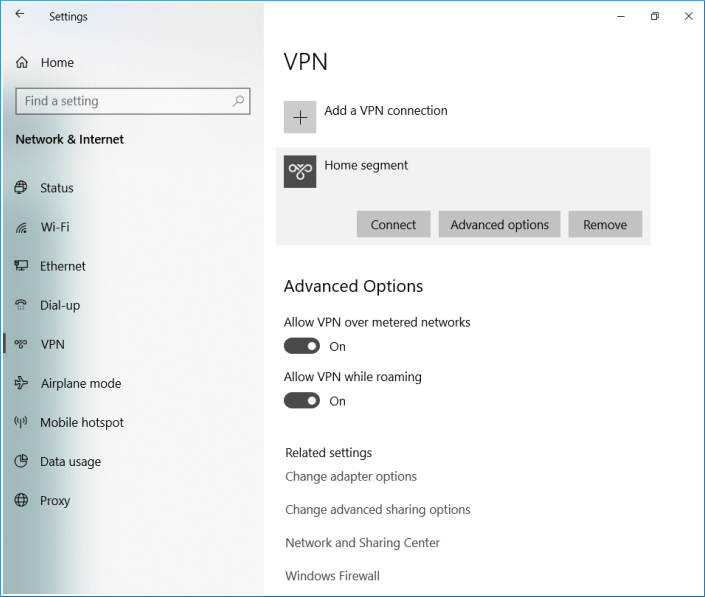Viewport: 705px width, 597px height.
Task: Connect to the Home segment VPN
Action: click(393, 225)
